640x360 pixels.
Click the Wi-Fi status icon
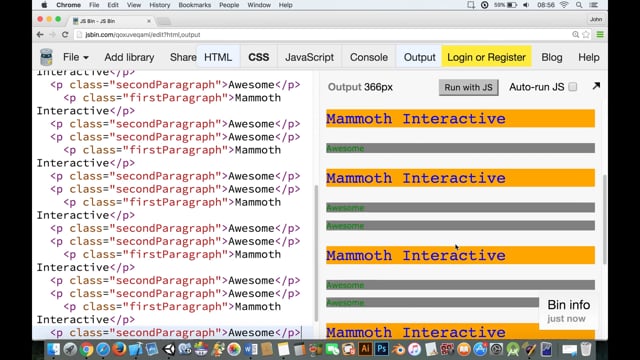(564, 5)
